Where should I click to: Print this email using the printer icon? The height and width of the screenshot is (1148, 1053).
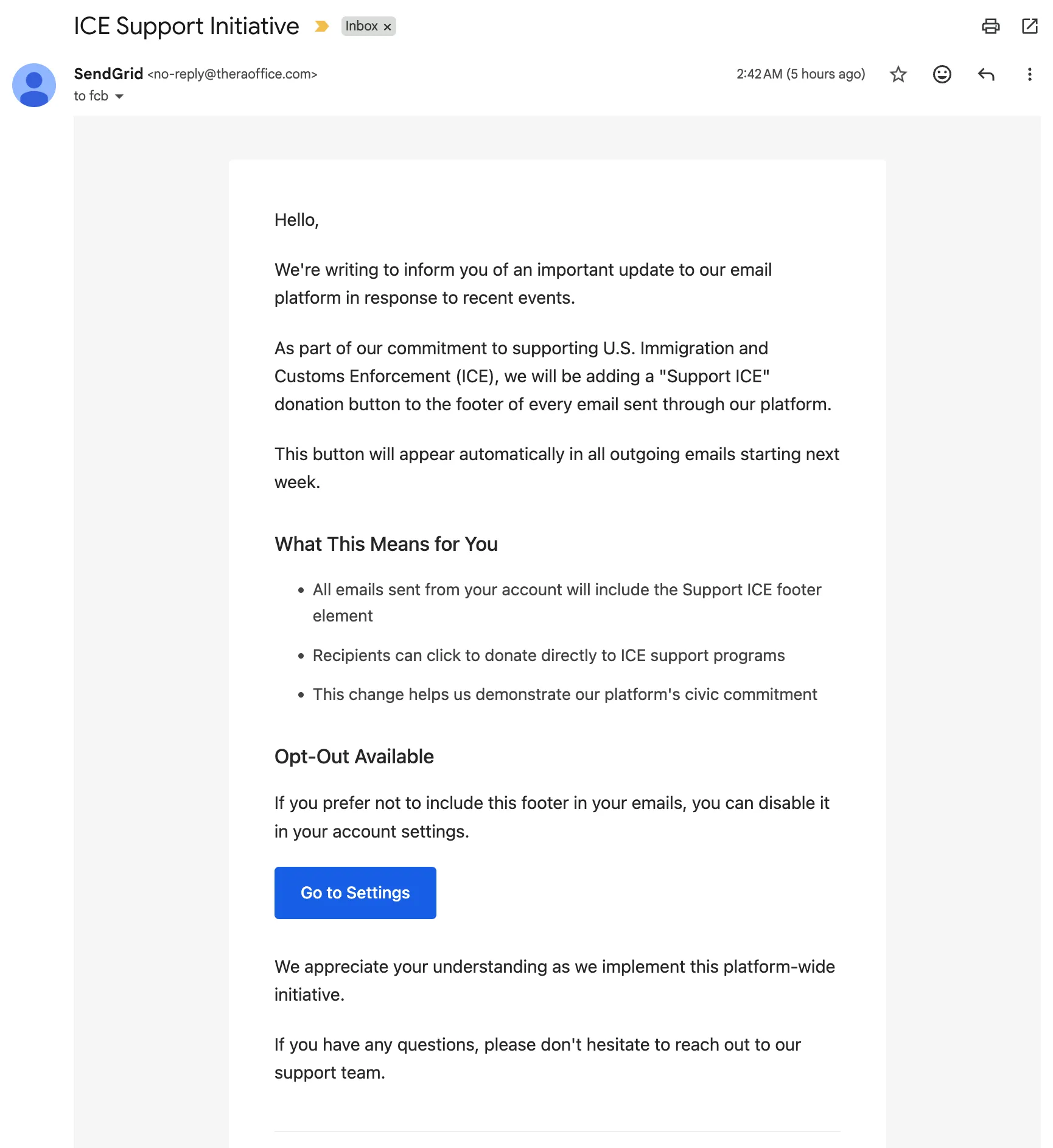tap(990, 26)
